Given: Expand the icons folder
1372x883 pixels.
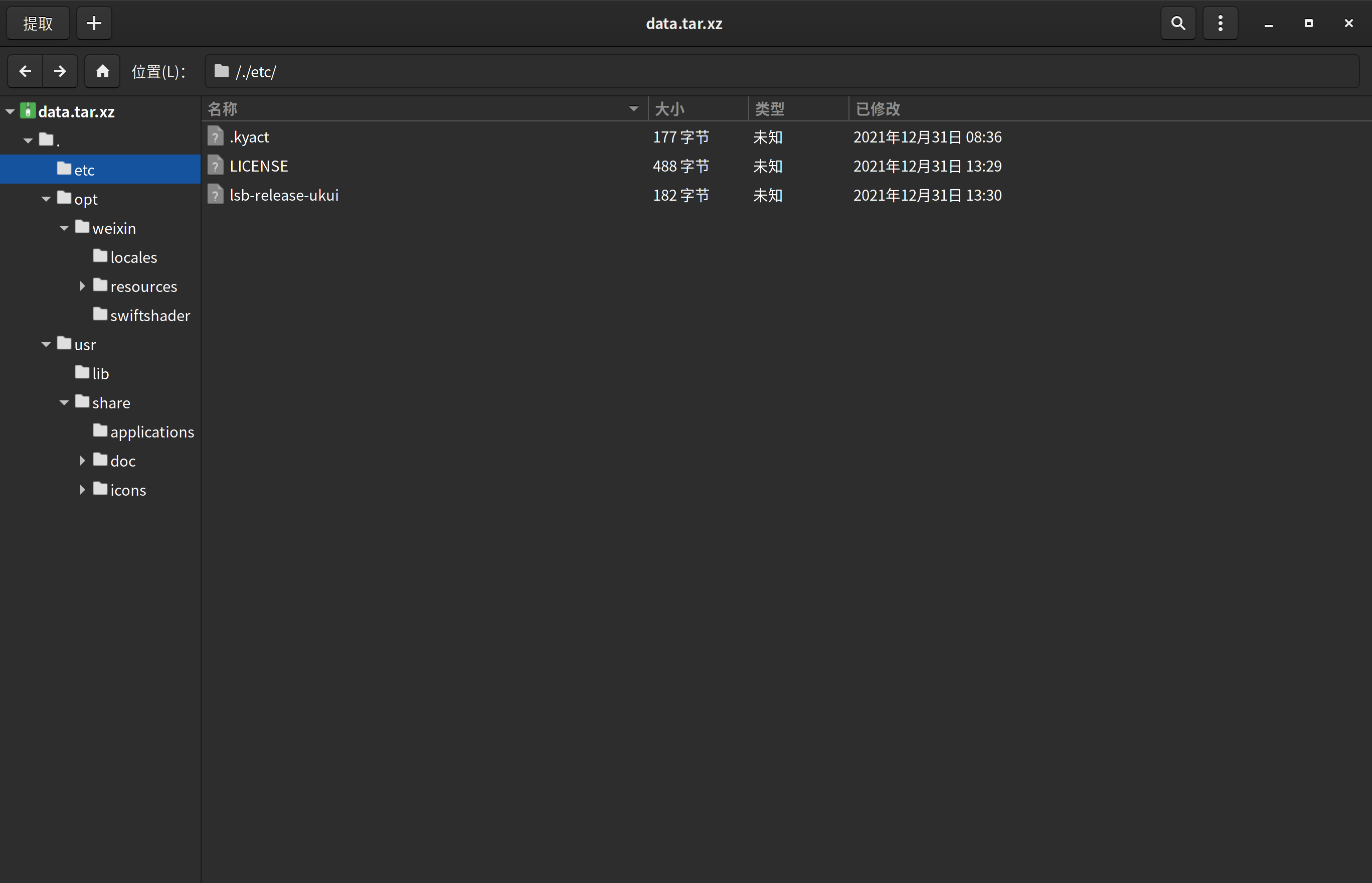Looking at the screenshot, I should (x=82, y=490).
